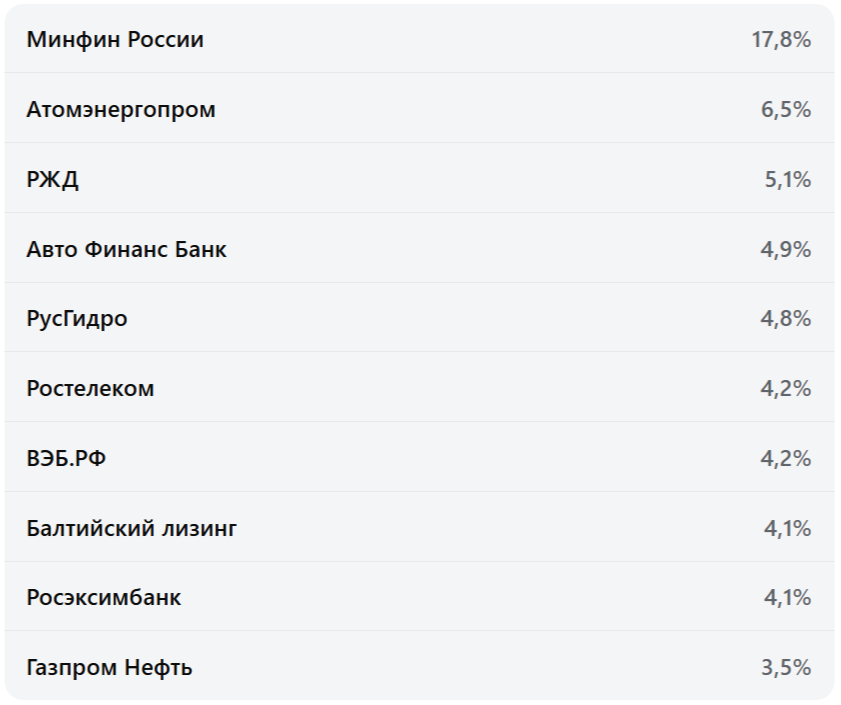Image resolution: width=841 pixels, height=705 pixels.
Task: Open the Атомэнергопром row label
Action: (121, 110)
